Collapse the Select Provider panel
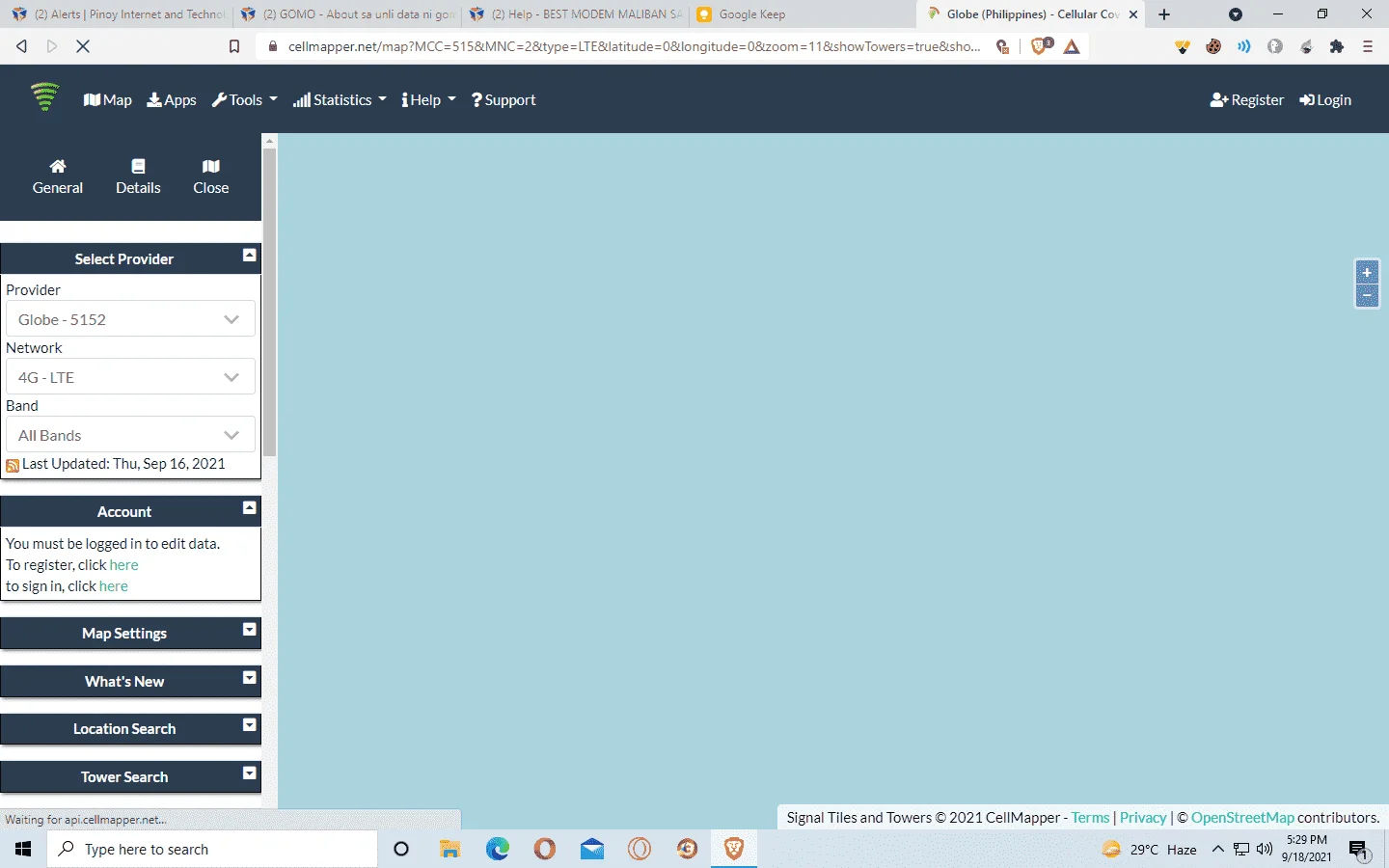Image resolution: width=1389 pixels, height=868 pixels. point(250,256)
